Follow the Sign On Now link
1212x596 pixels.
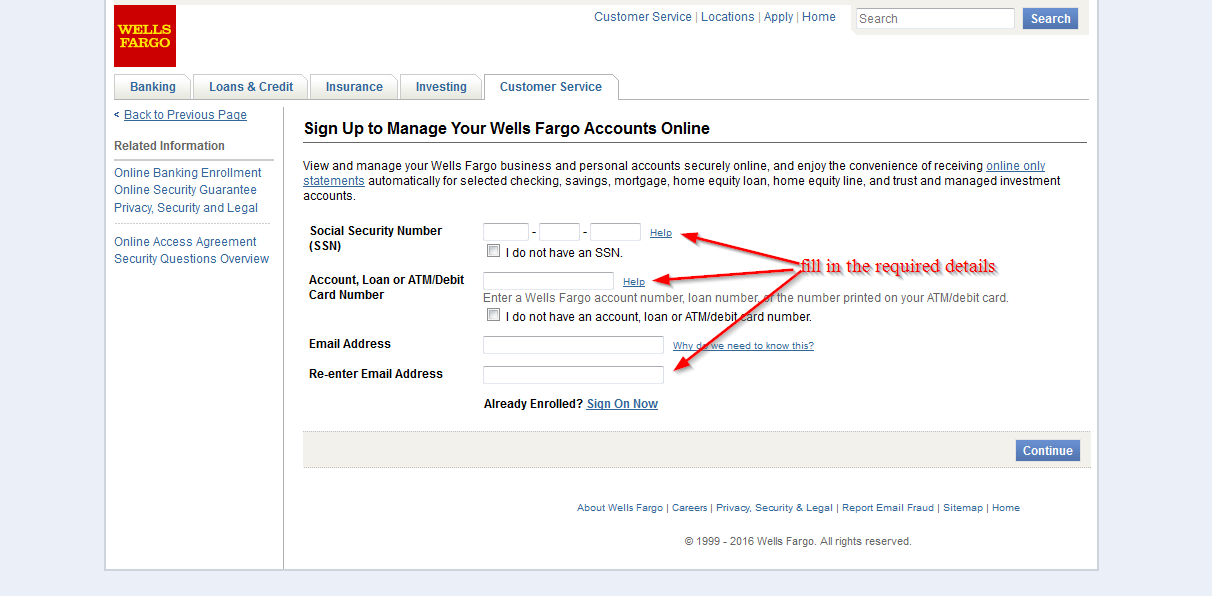[x=622, y=404]
